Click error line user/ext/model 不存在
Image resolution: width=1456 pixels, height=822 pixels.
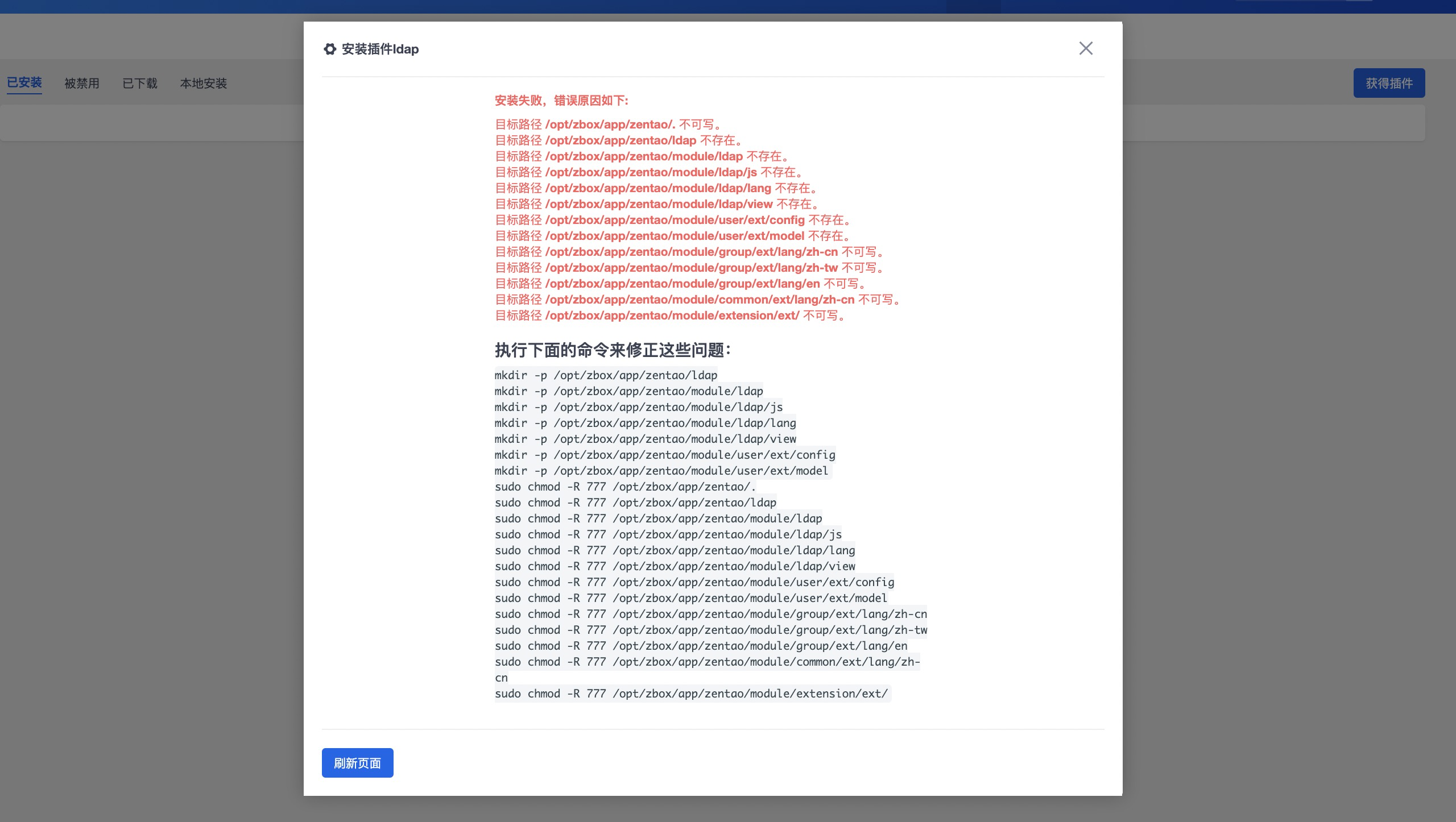(673, 236)
